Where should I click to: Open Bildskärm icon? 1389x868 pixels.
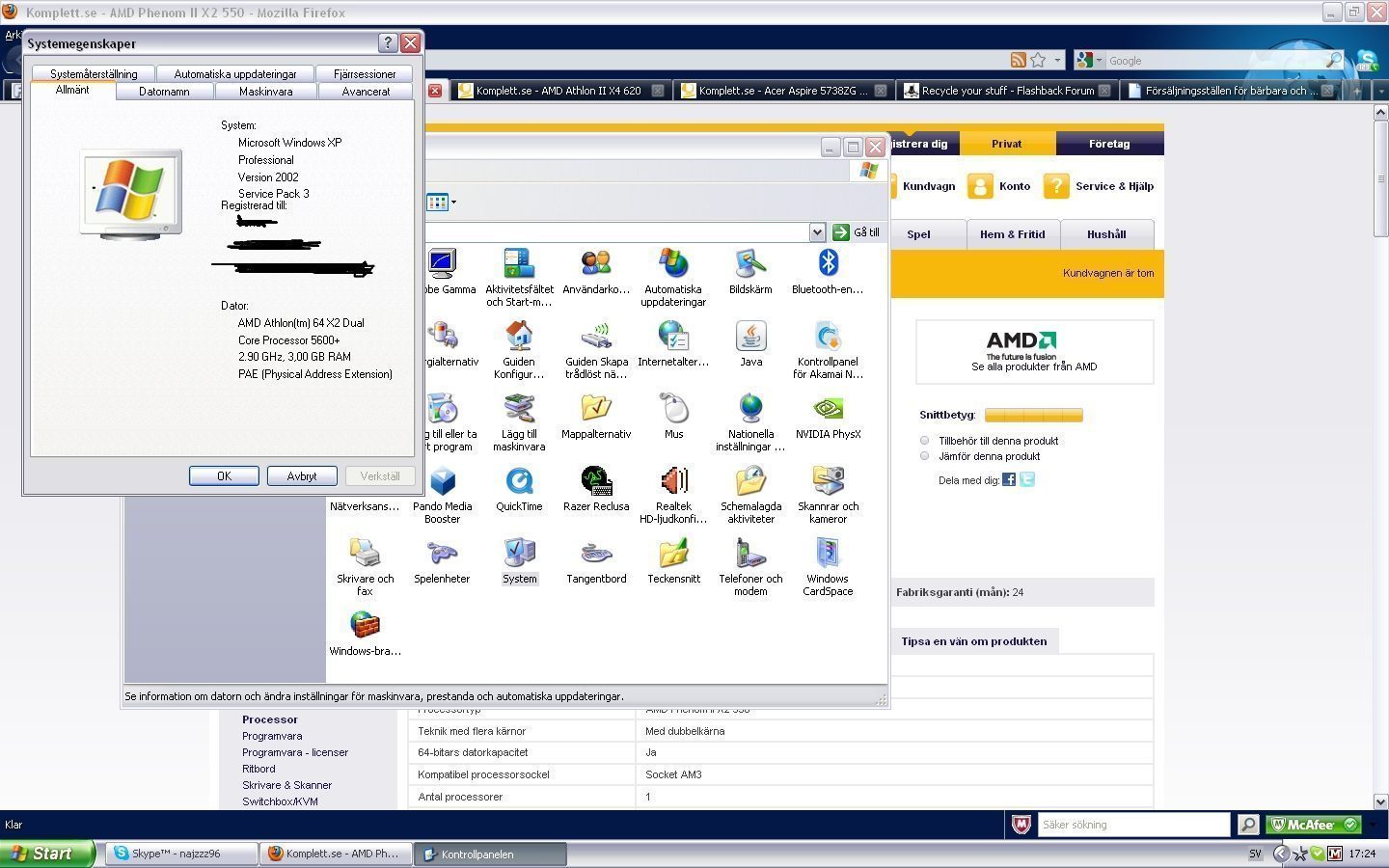[750, 271]
